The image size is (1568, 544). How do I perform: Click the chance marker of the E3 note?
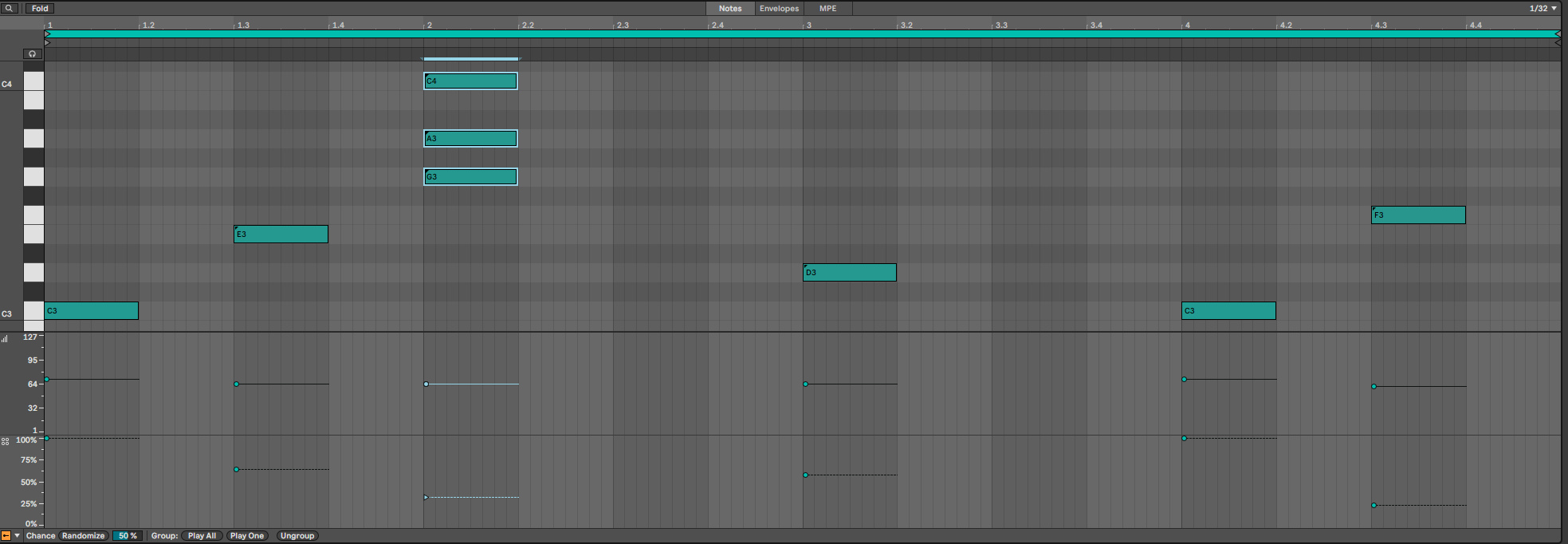[x=237, y=470]
